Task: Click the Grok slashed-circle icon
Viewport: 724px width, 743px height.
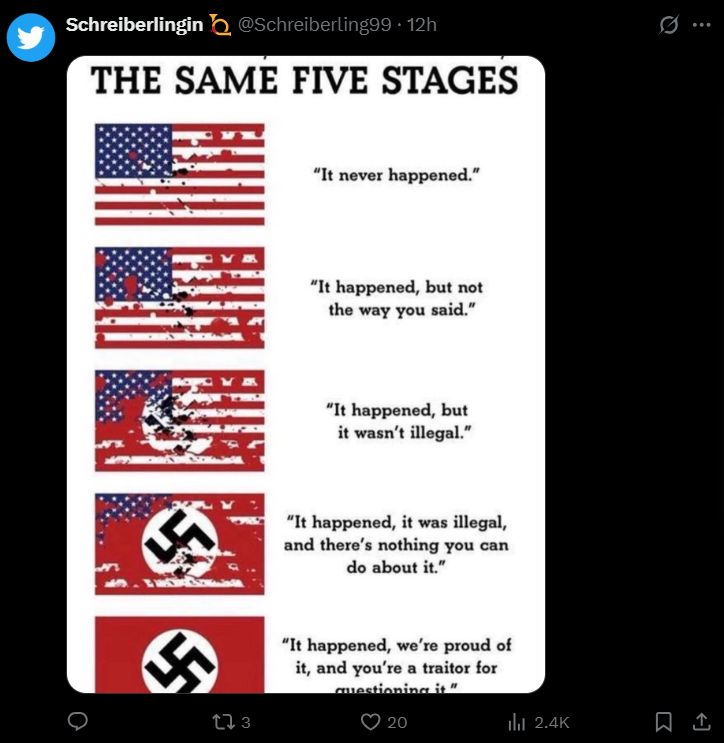Action: click(x=669, y=25)
